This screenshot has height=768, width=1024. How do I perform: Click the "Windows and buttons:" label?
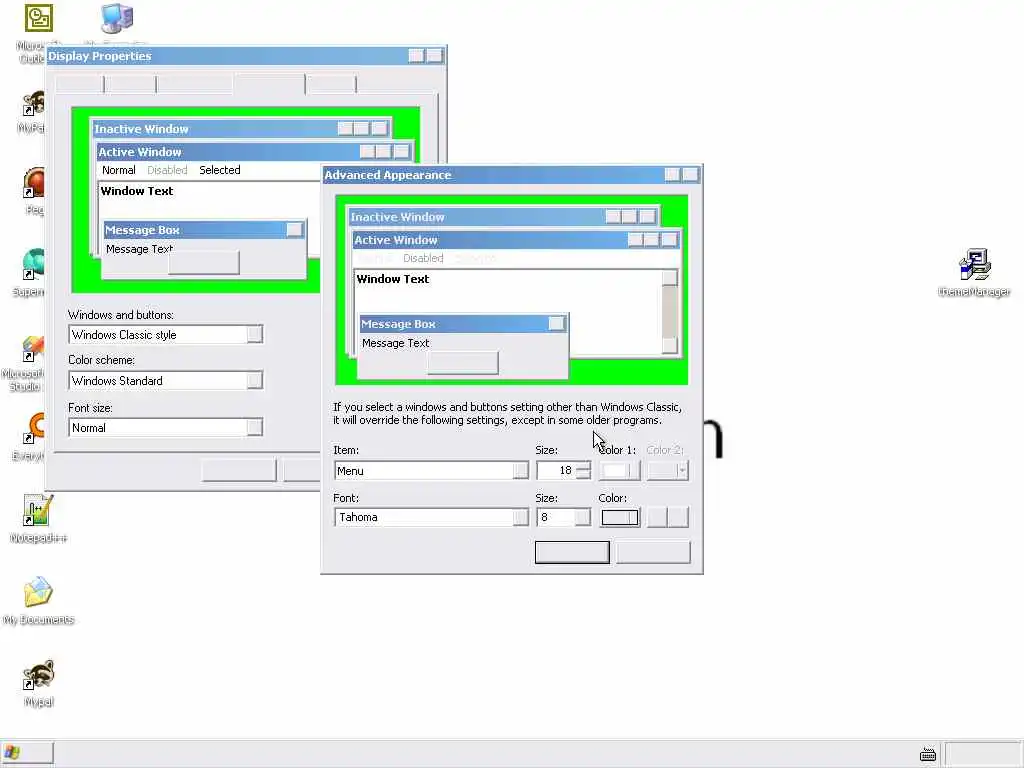pos(121,315)
